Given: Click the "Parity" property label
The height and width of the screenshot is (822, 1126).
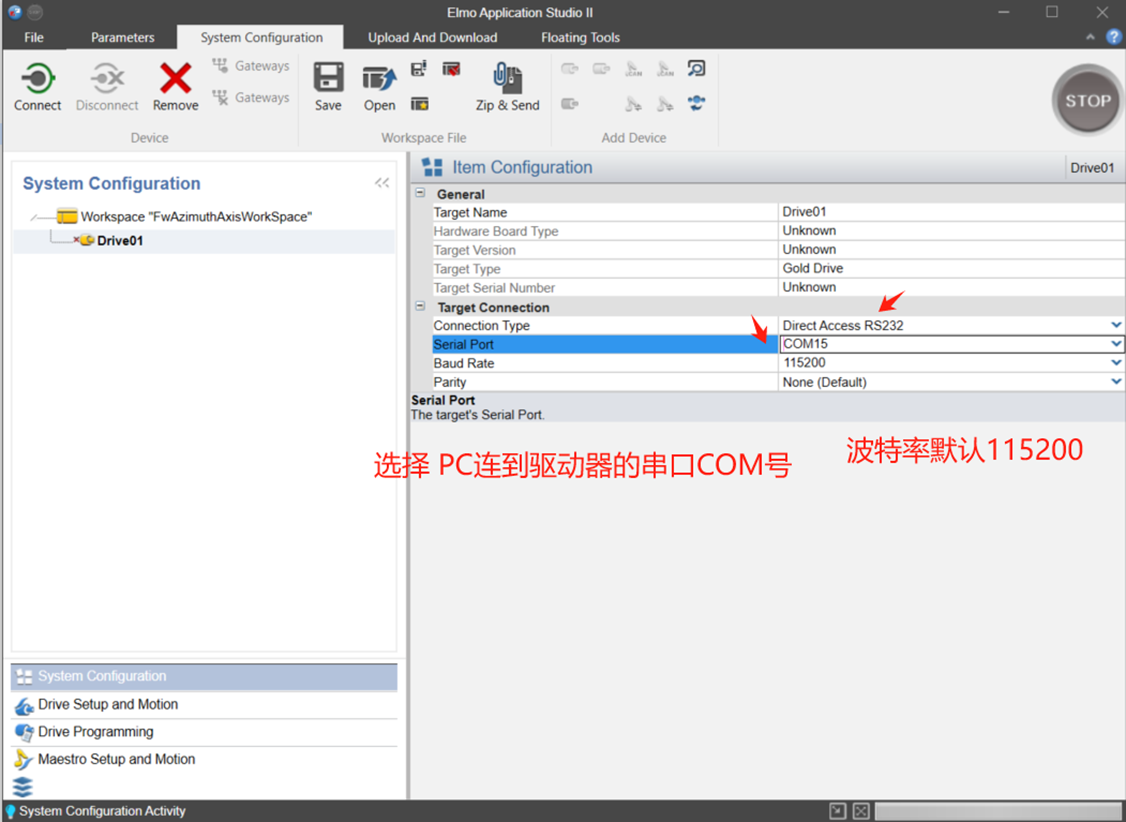Looking at the screenshot, I should (450, 382).
